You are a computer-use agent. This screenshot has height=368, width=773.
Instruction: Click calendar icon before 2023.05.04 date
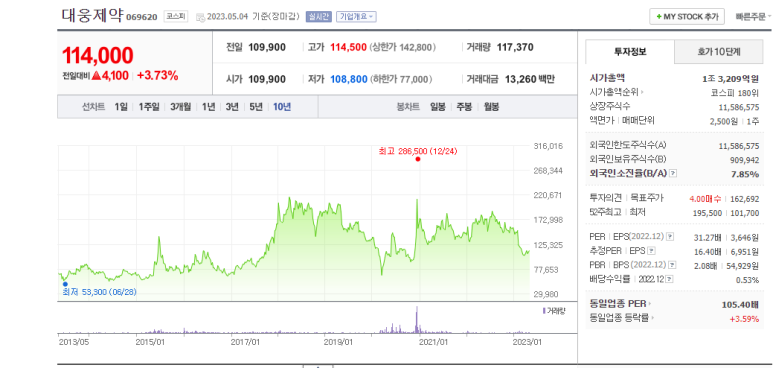click(x=200, y=17)
